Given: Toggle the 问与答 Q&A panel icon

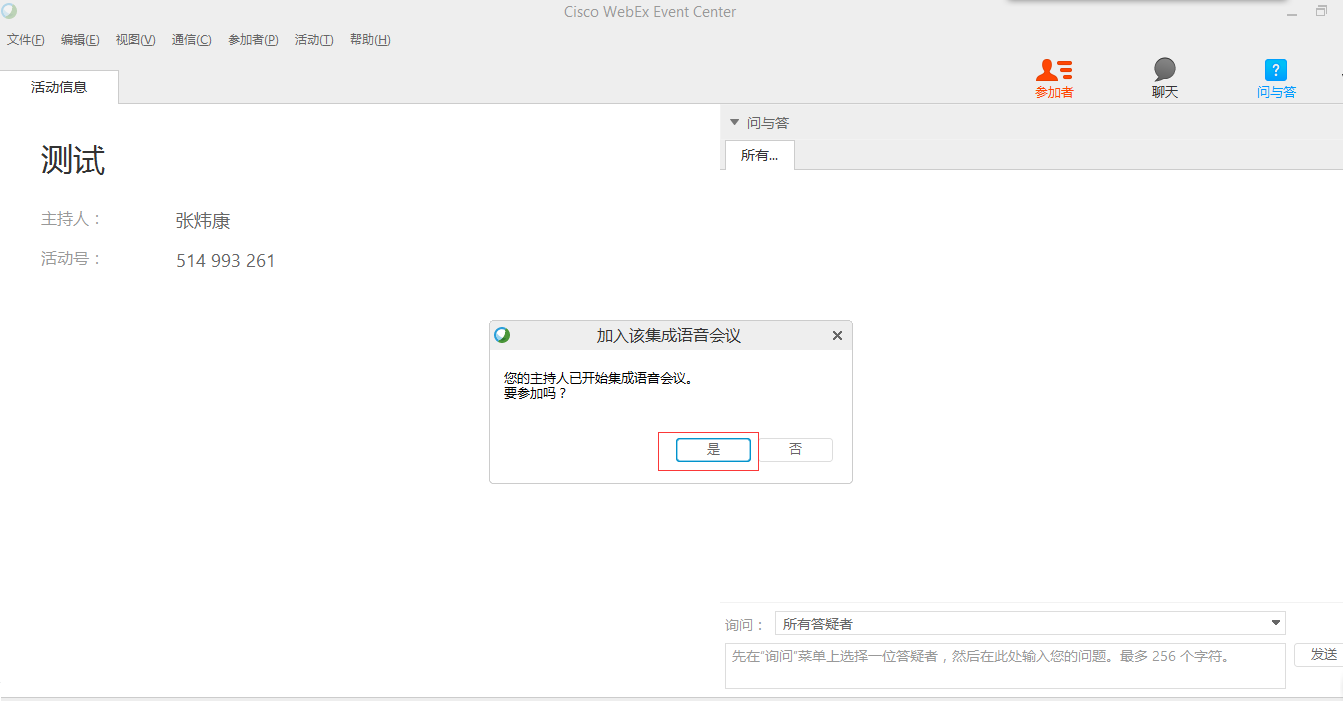Looking at the screenshot, I should point(1276,78).
